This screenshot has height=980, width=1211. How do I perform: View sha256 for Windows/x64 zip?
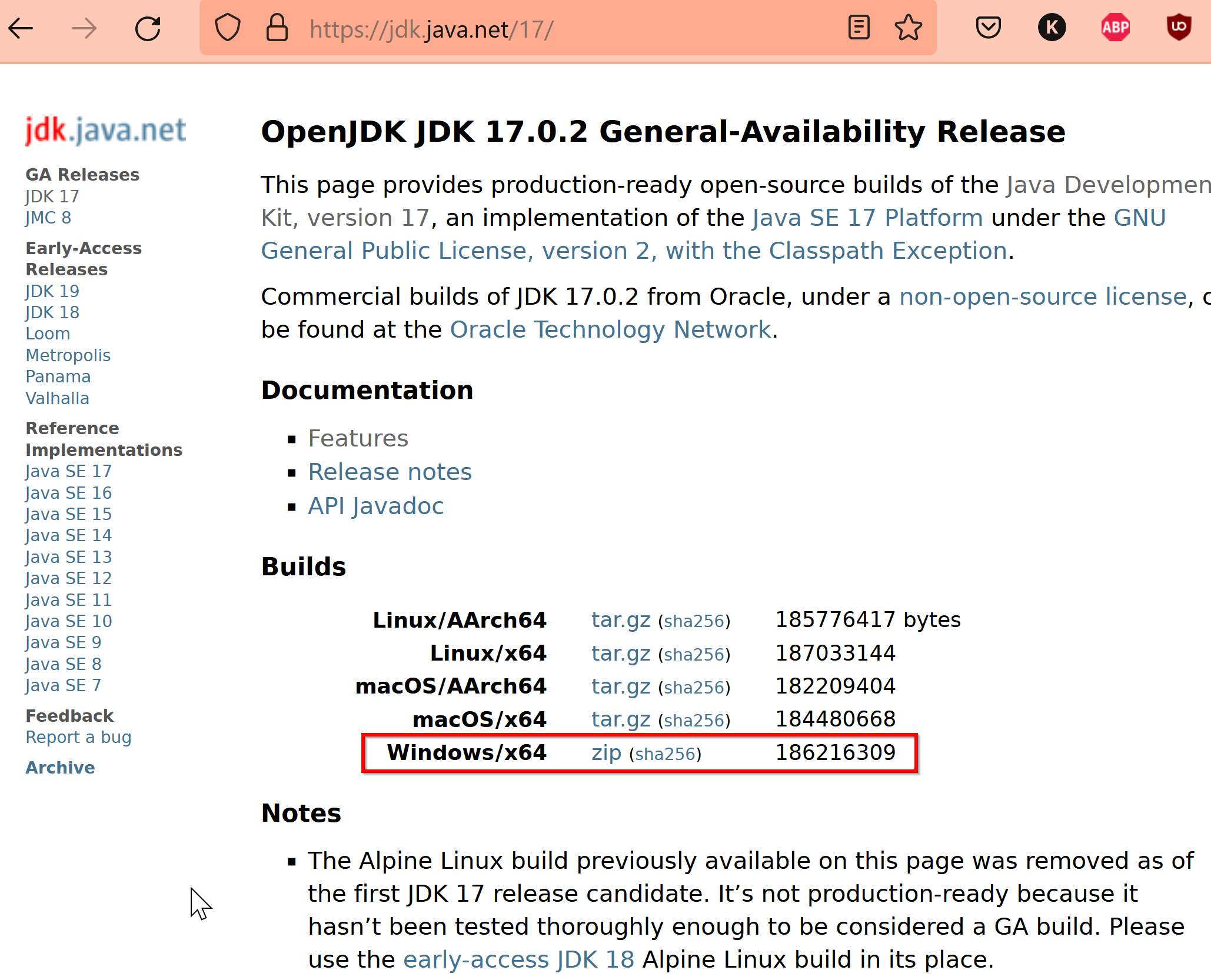pos(666,754)
